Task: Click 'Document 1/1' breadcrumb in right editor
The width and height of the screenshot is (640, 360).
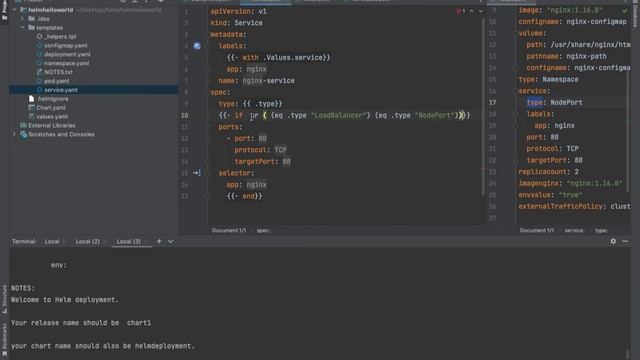Action: [536, 231]
